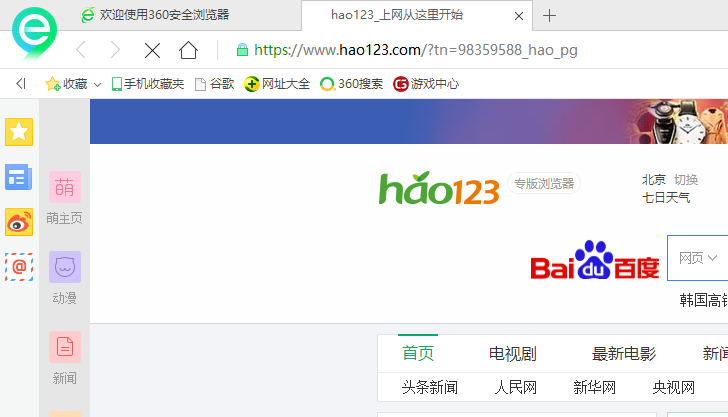
Task: Select the 最新电影 tab
Action: (624, 354)
